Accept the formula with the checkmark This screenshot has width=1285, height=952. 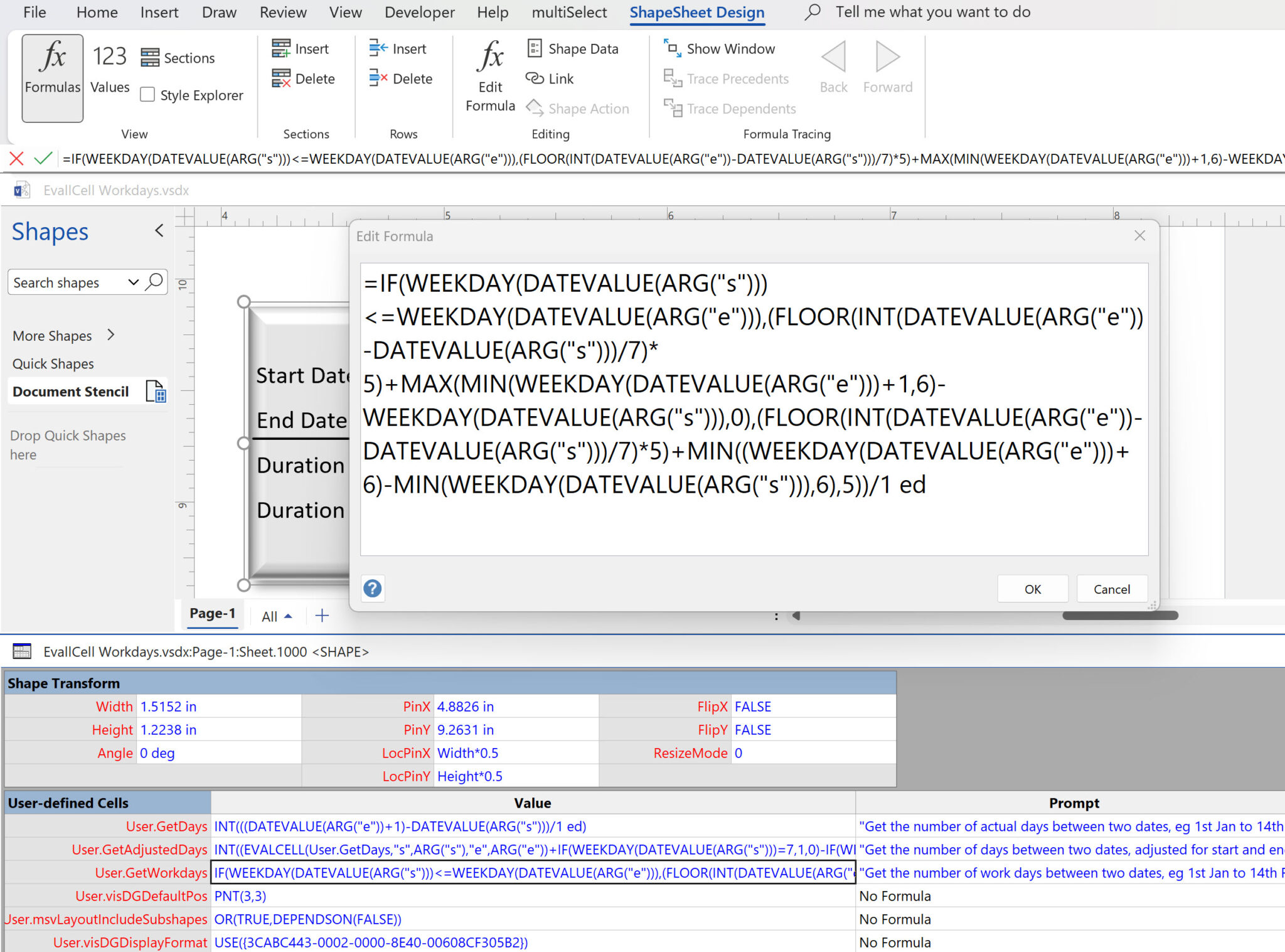coord(43,159)
